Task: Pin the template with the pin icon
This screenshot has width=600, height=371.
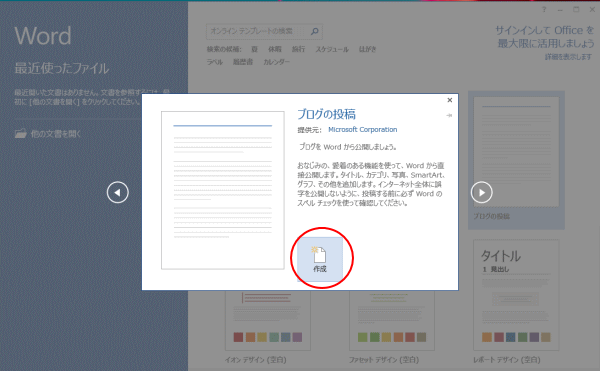Action: pyautogui.click(x=449, y=115)
